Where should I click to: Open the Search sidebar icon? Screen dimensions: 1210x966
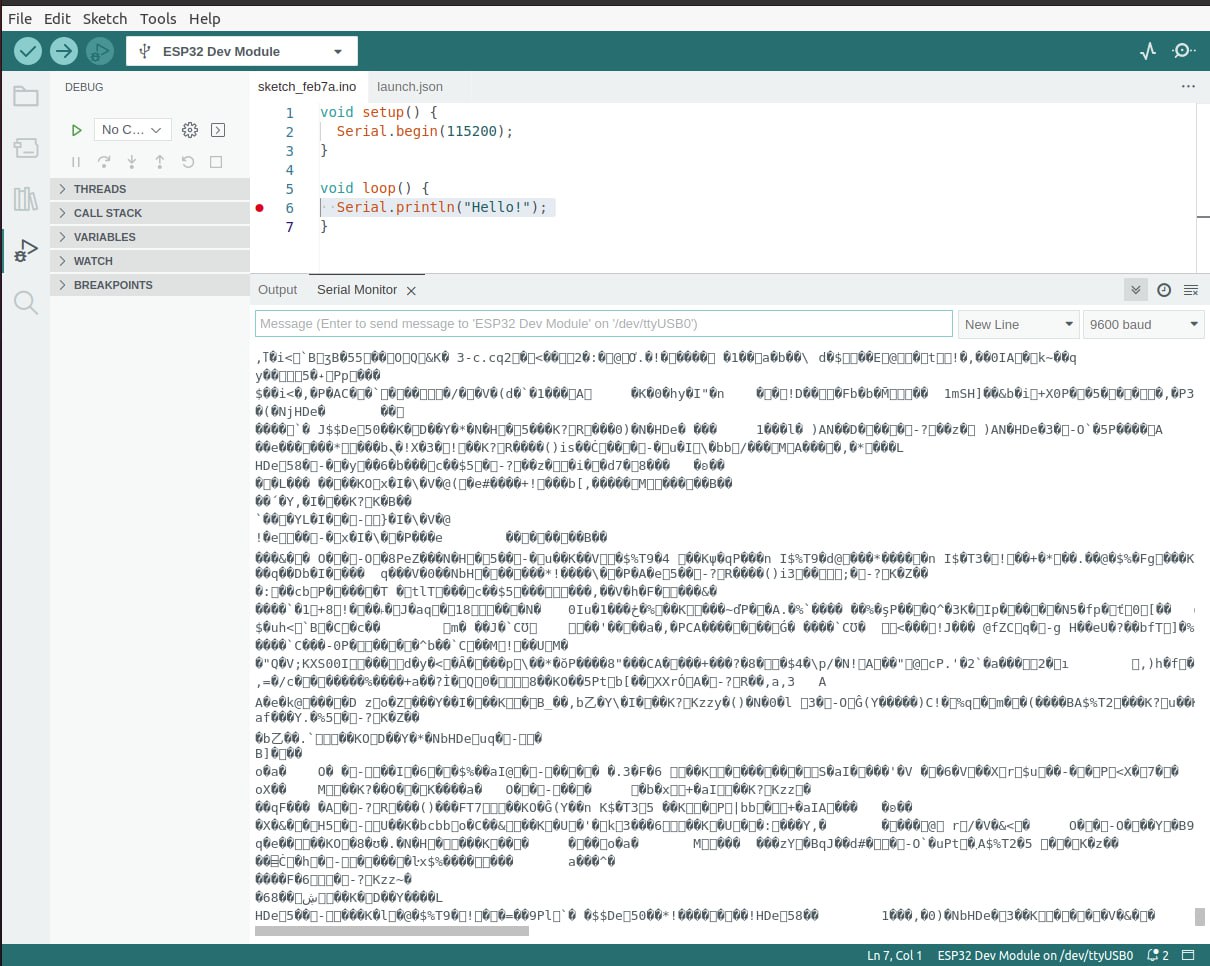(x=25, y=303)
